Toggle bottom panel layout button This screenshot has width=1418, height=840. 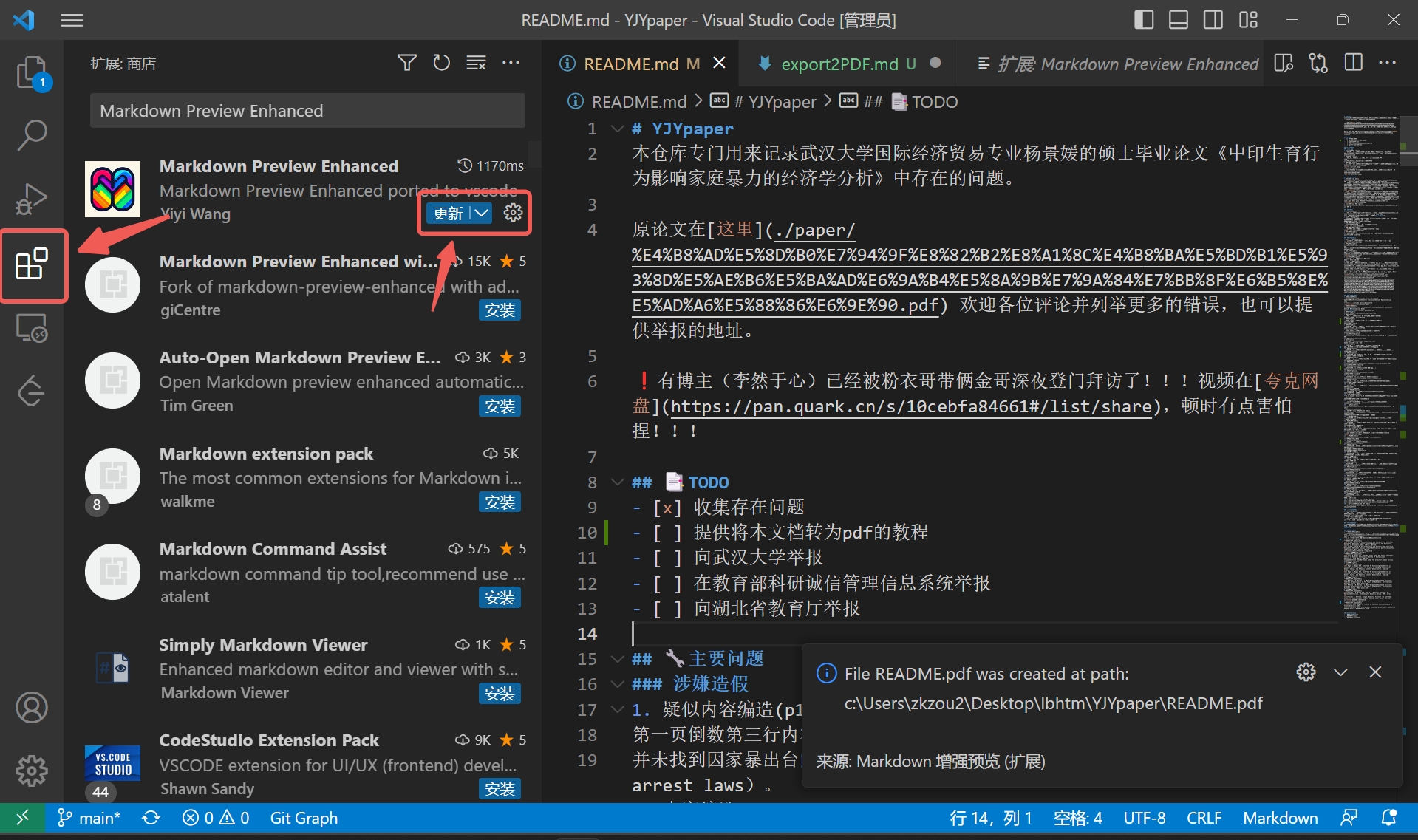pos(1179,20)
